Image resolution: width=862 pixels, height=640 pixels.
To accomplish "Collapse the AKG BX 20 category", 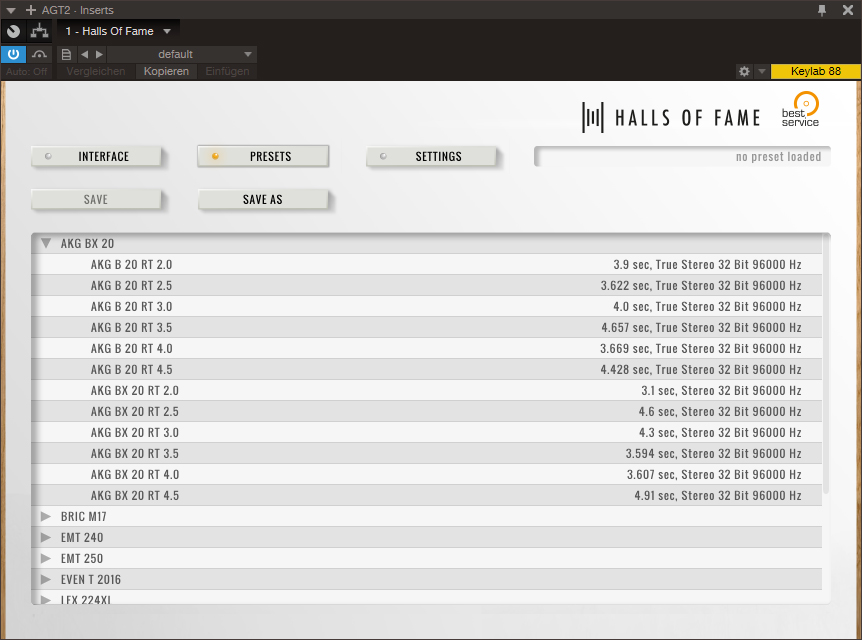I will click(46, 243).
